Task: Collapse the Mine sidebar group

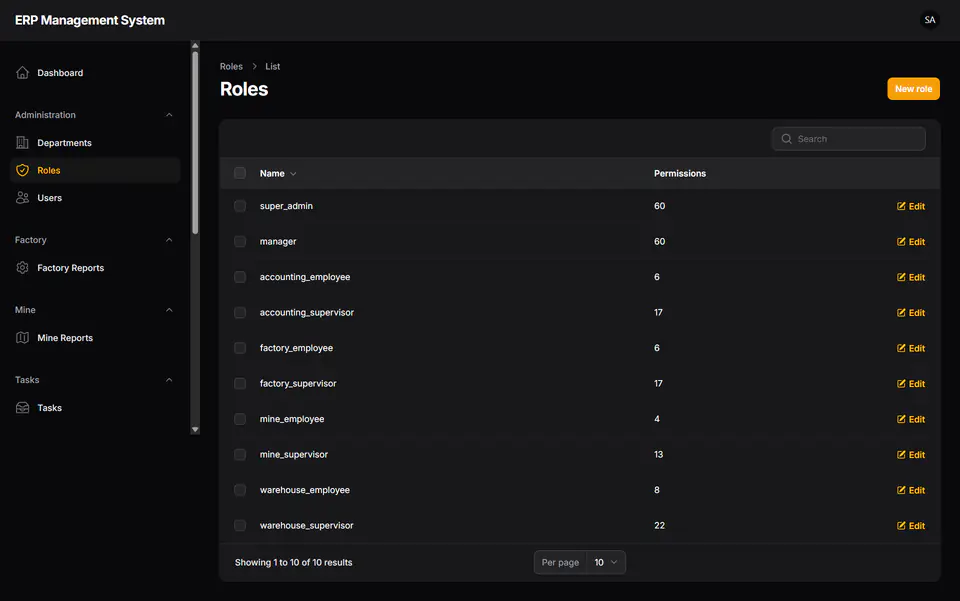Action: (x=169, y=310)
